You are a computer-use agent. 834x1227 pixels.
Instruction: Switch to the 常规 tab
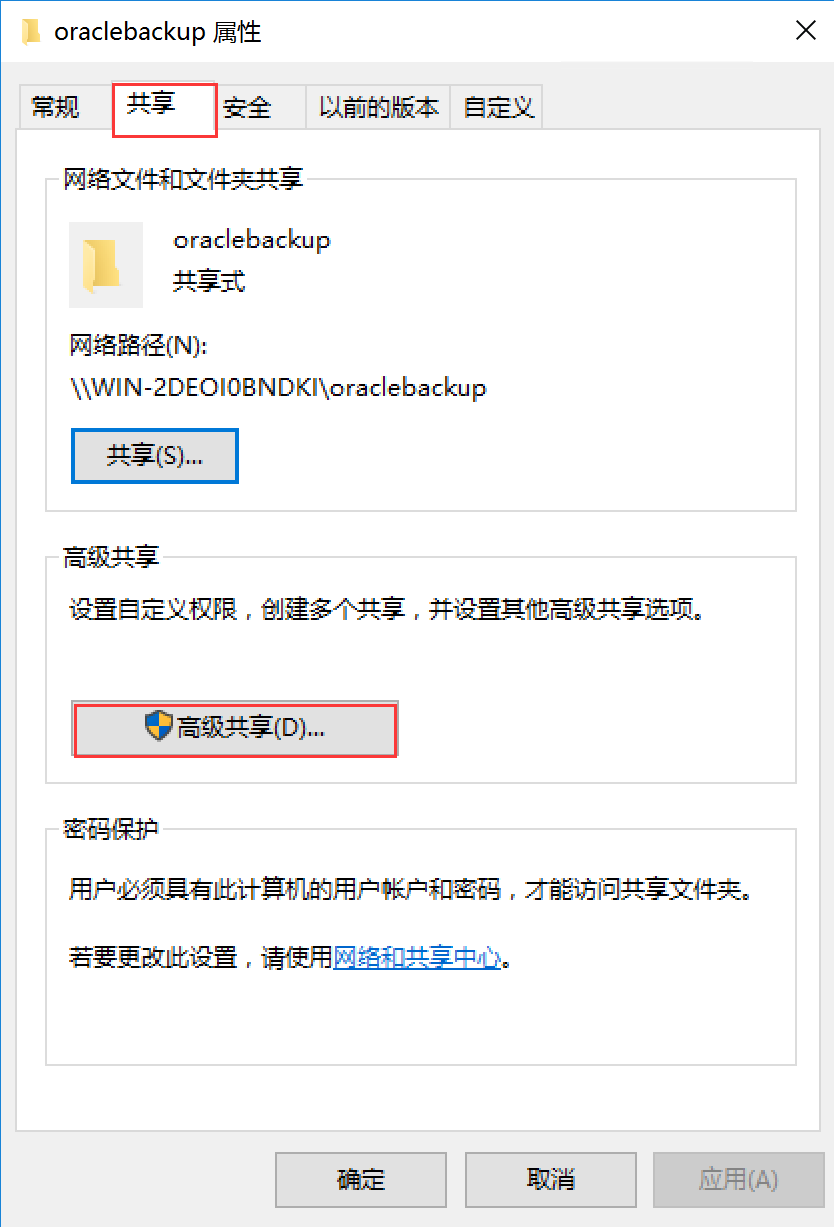(x=56, y=107)
